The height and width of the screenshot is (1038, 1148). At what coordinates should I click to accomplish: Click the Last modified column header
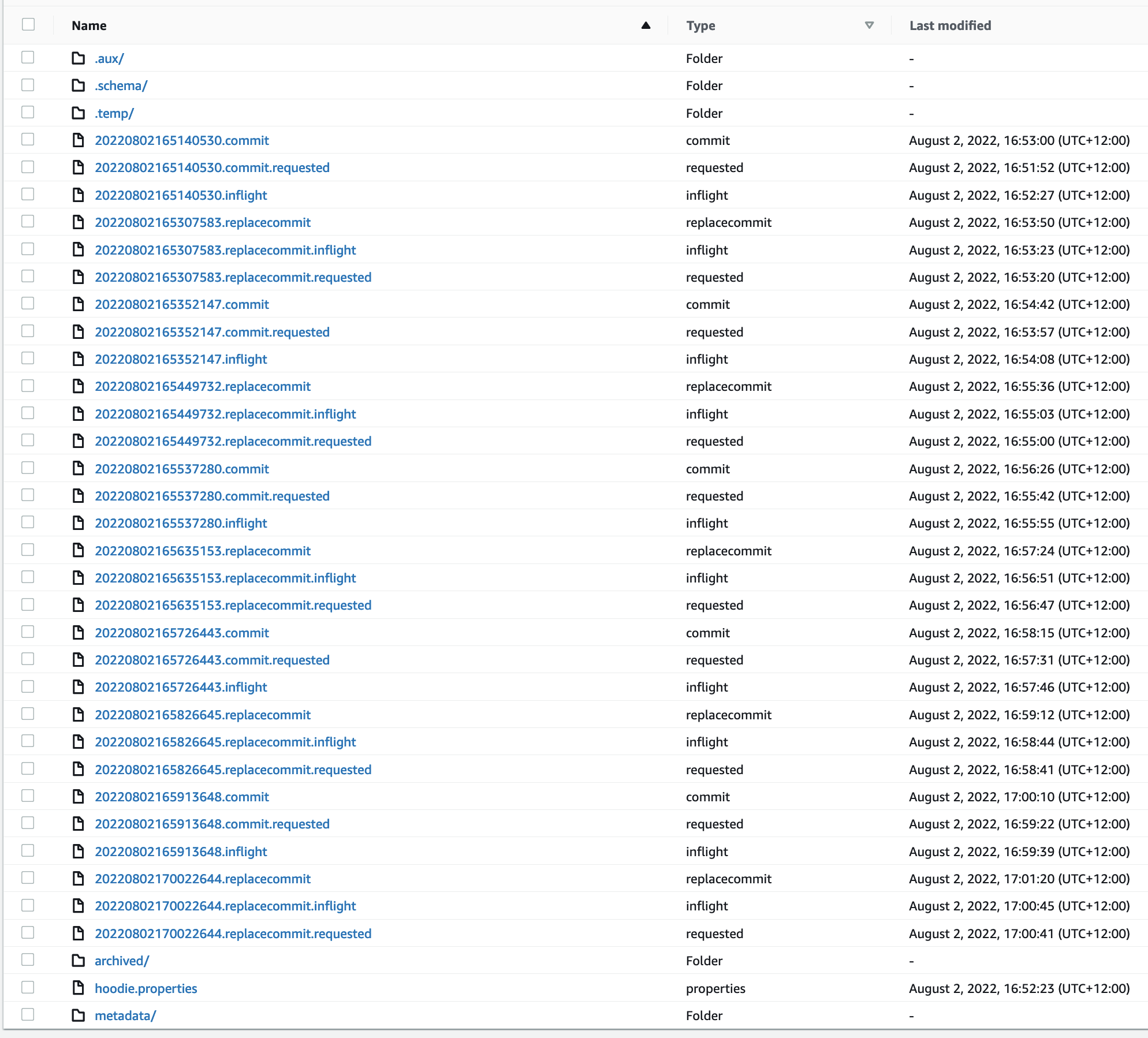pyautogui.click(x=950, y=25)
